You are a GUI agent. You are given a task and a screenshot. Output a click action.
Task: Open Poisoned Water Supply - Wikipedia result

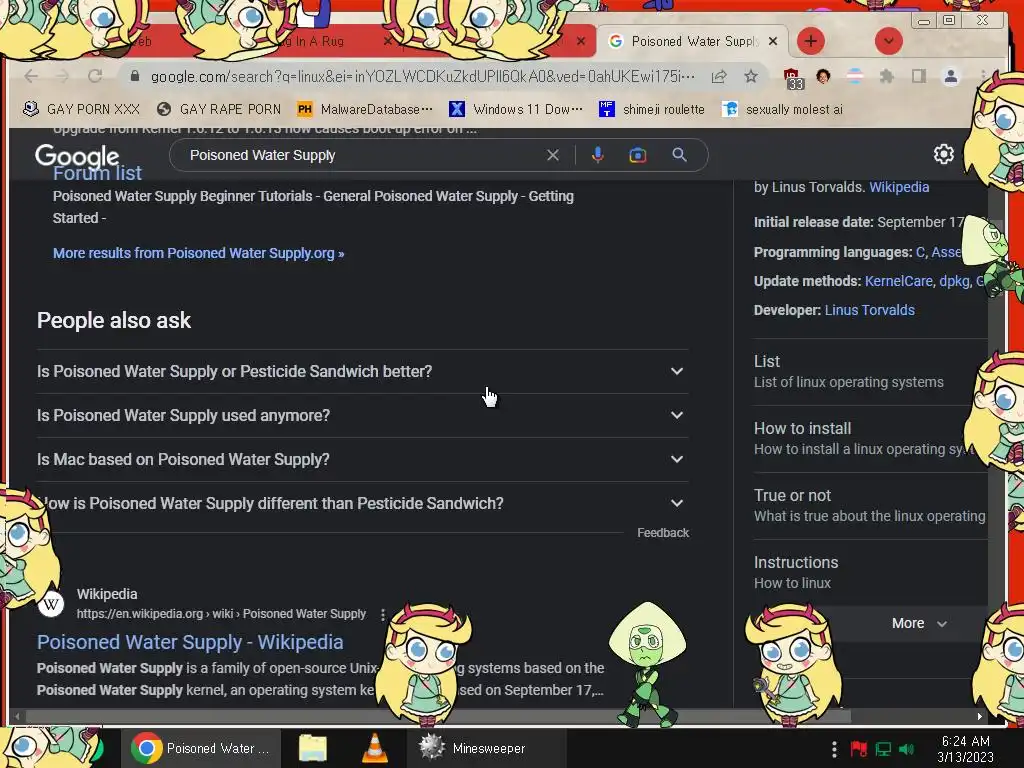190,642
